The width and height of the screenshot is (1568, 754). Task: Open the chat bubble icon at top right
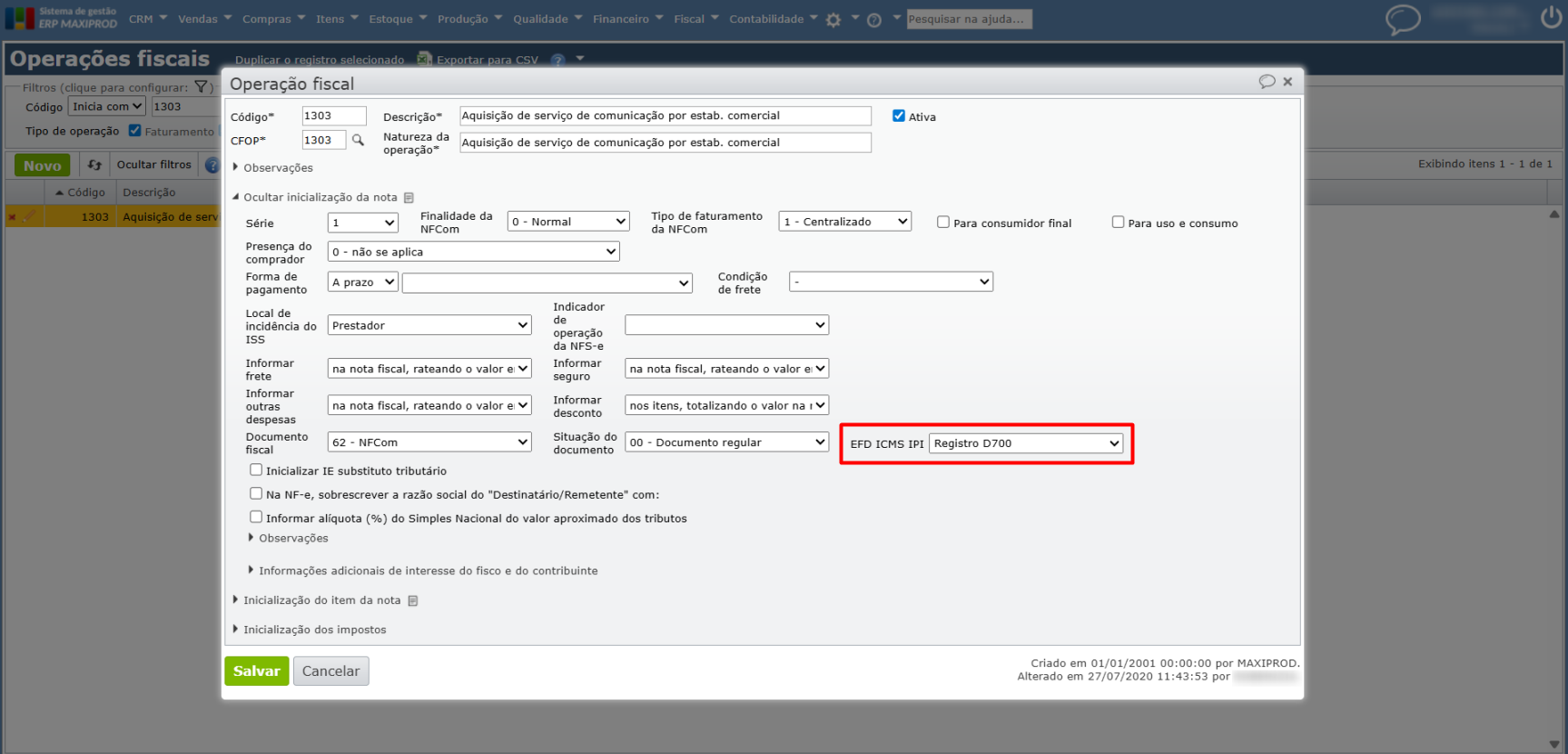click(x=1403, y=19)
